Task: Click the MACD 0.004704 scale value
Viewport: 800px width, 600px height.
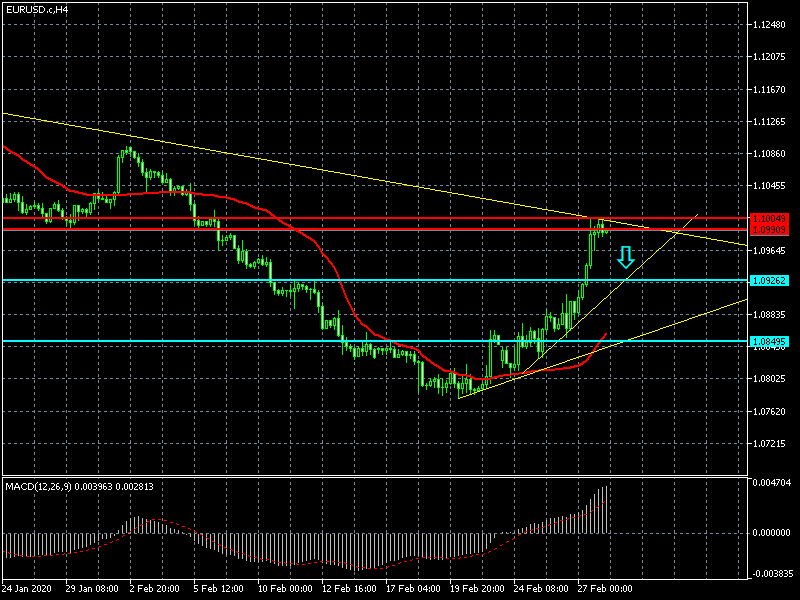Action: click(773, 483)
